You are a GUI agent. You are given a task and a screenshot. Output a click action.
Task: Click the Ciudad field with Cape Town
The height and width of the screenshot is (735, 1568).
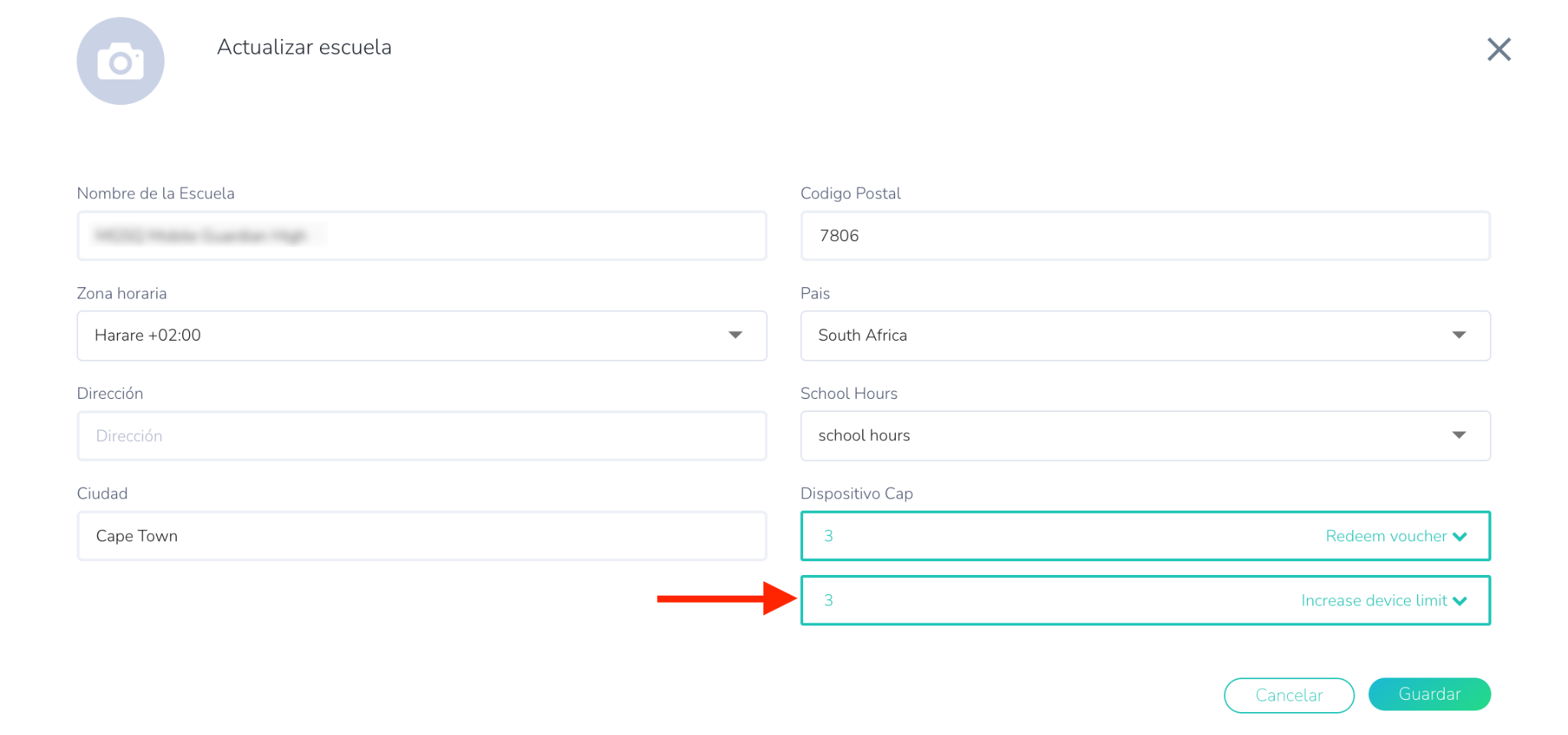point(421,536)
